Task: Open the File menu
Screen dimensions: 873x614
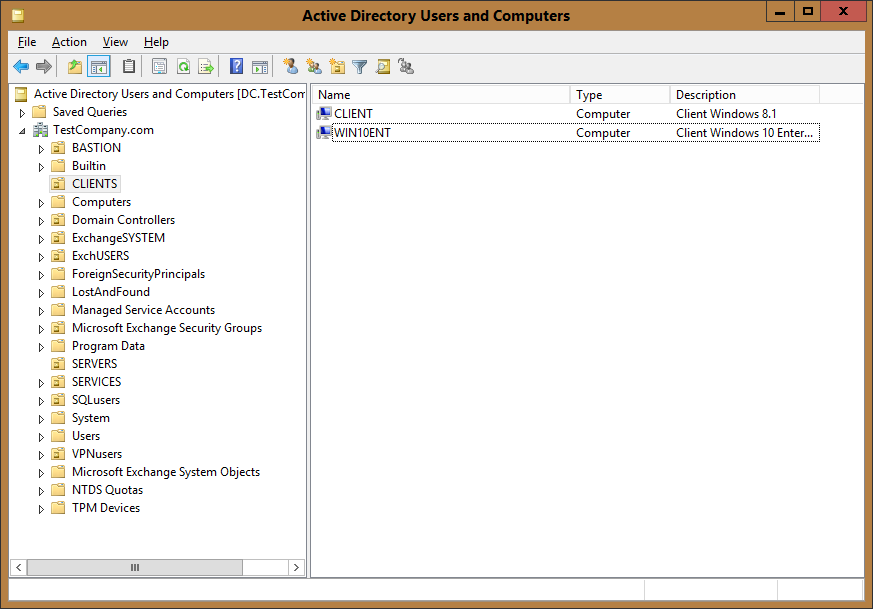Action: point(27,42)
